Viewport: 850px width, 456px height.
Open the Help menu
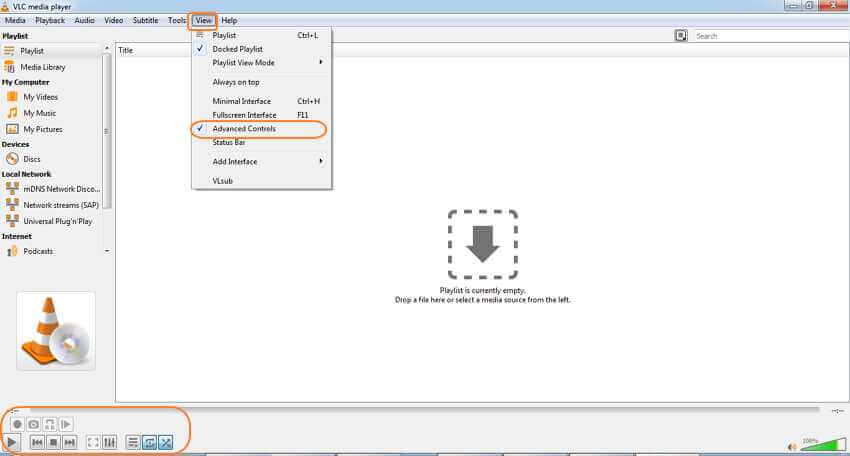(229, 21)
